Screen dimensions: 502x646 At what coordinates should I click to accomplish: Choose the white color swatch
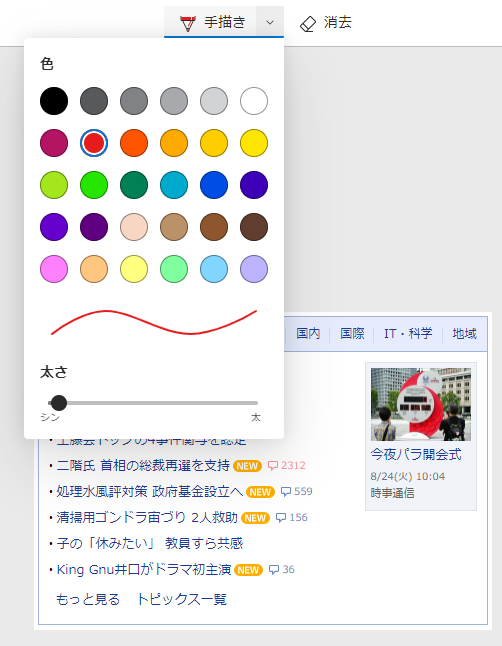pyautogui.click(x=254, y=101)
